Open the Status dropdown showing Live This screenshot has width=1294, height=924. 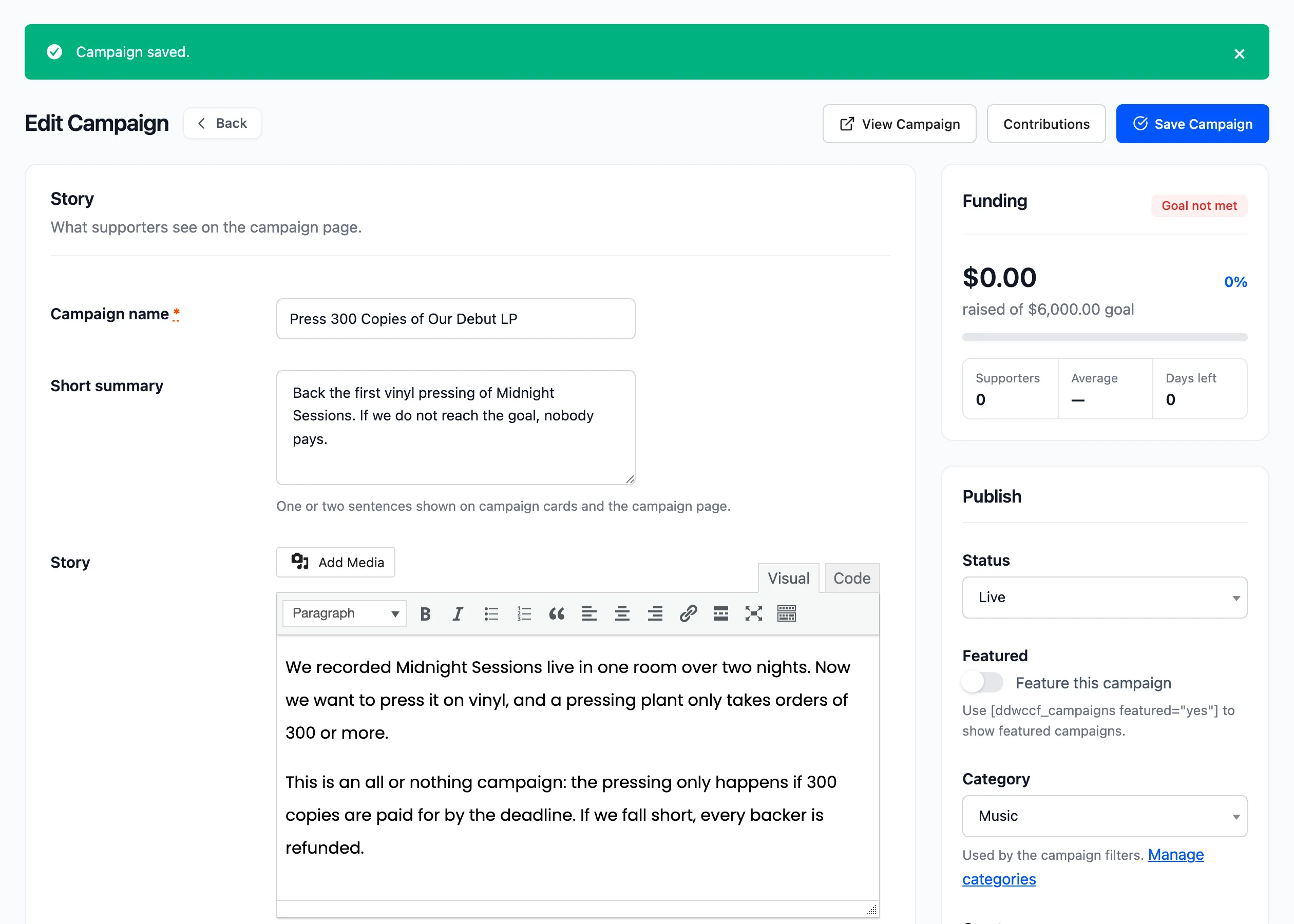[1105, 598]
